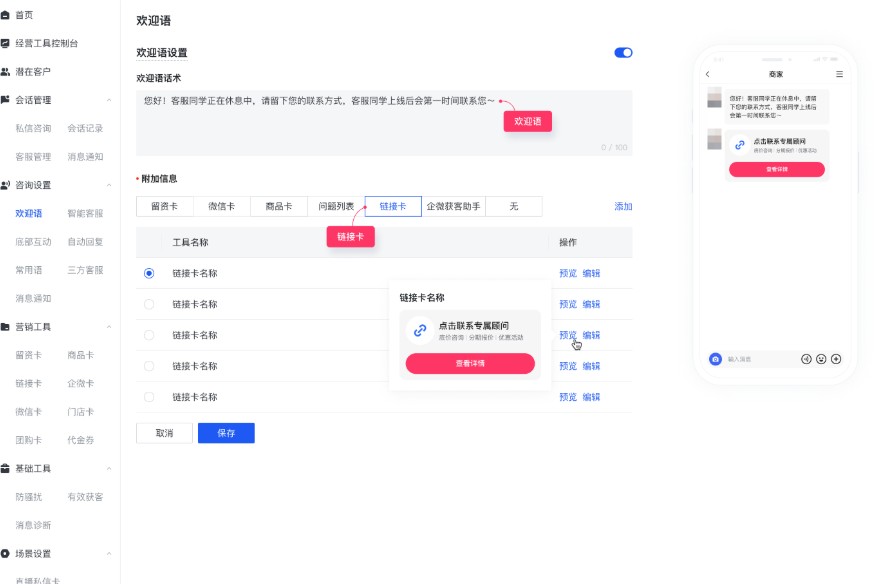Click the blue camera icon in the phone preview

(715, 359)
